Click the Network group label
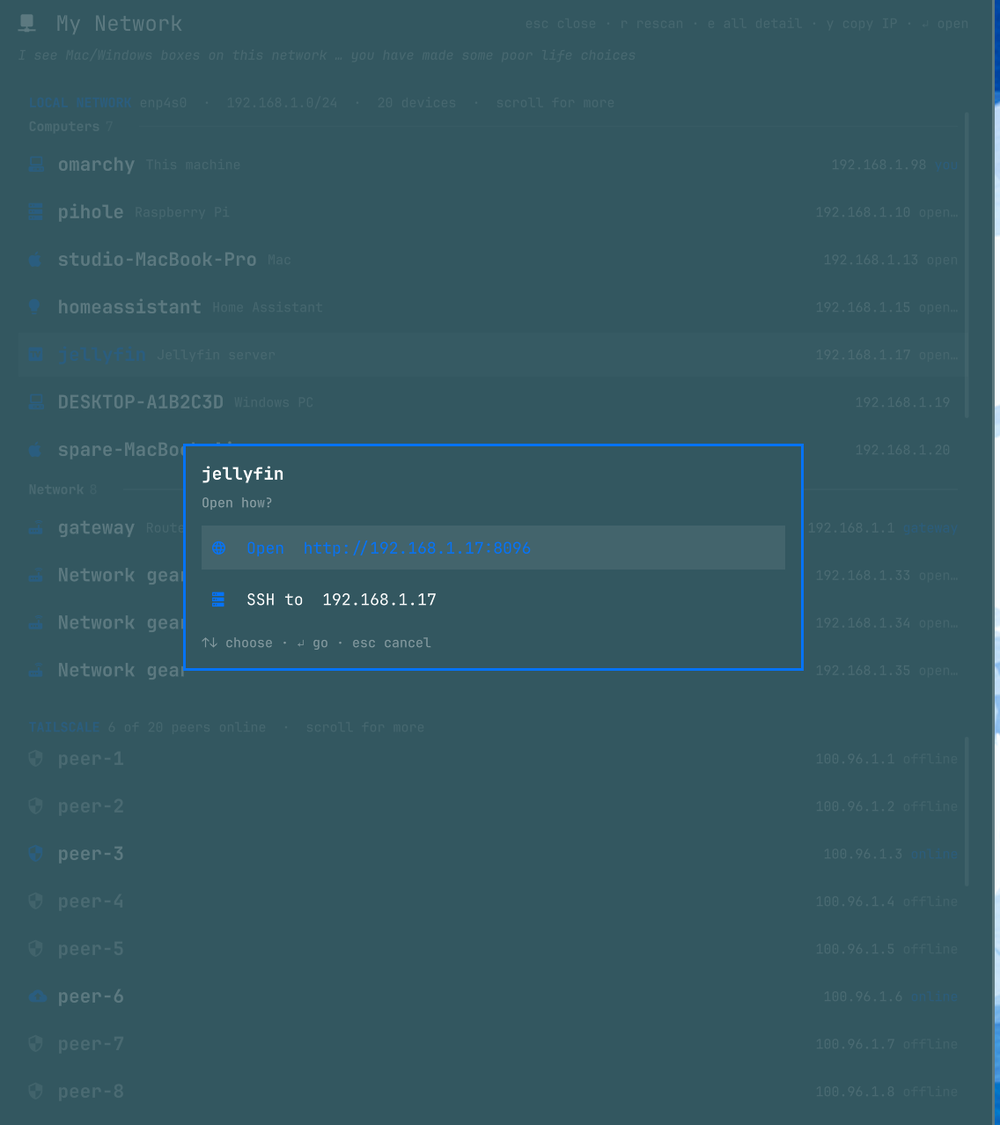 [56, 489]
